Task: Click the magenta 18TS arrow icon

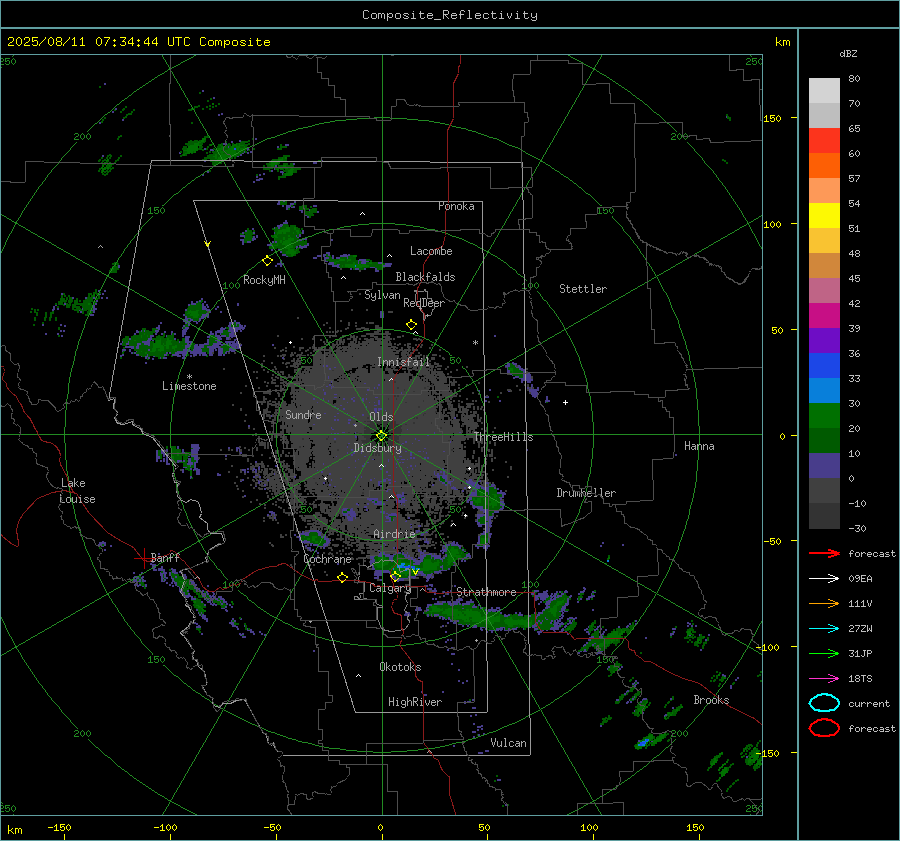Action: (824, 679)
